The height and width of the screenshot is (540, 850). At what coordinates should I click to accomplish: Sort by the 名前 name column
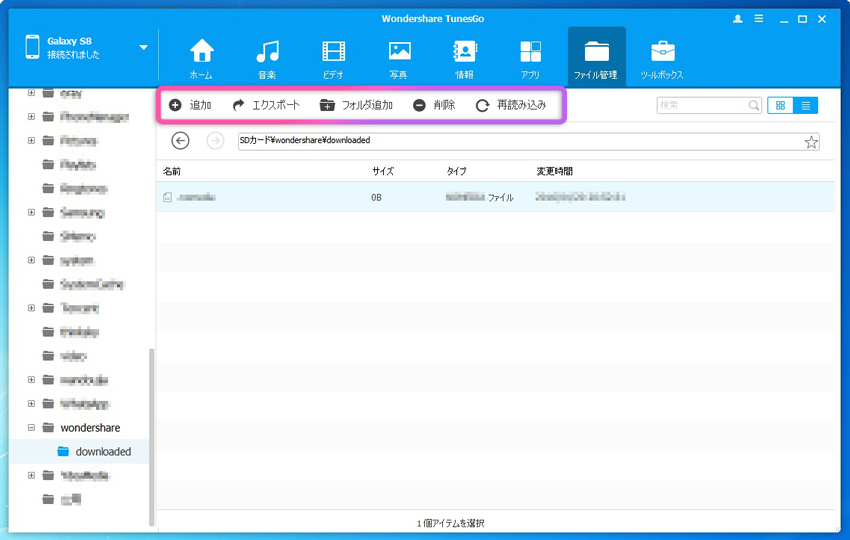(x=172, y=171)
